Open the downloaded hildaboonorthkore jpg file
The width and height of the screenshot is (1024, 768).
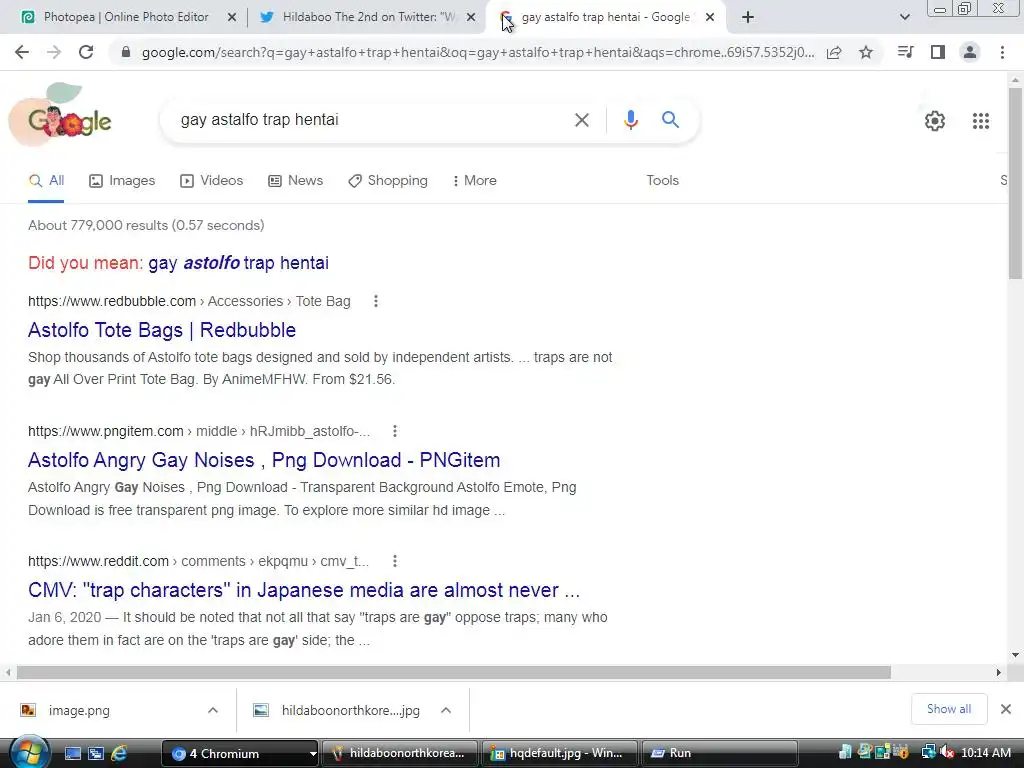tap(337, 711)
